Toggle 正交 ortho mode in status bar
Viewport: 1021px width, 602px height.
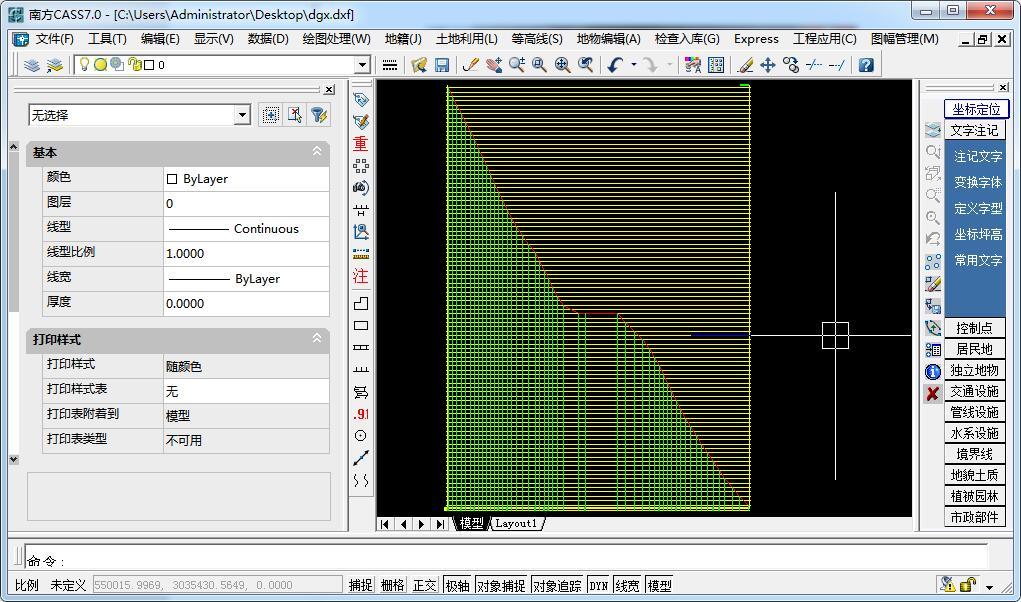pyautogui.click(x=424, y=585)
